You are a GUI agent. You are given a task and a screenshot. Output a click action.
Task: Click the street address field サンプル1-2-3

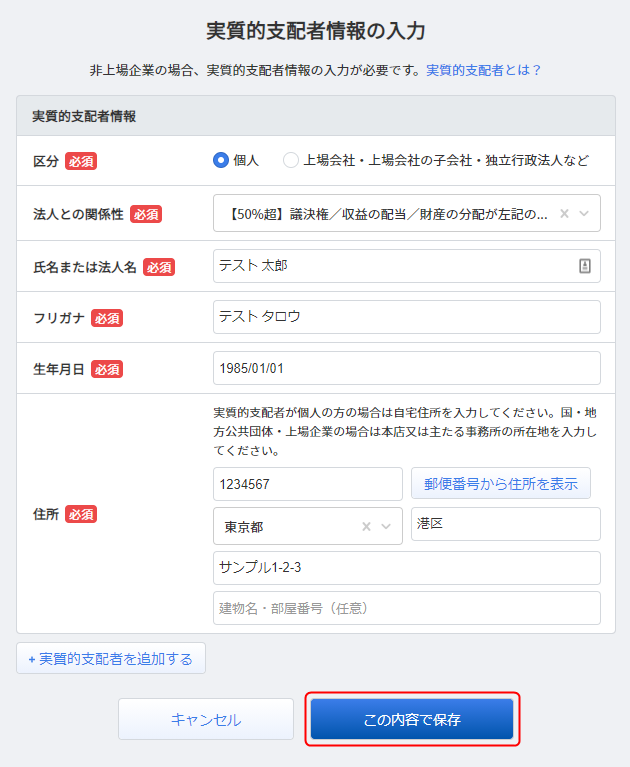[406, 568]
